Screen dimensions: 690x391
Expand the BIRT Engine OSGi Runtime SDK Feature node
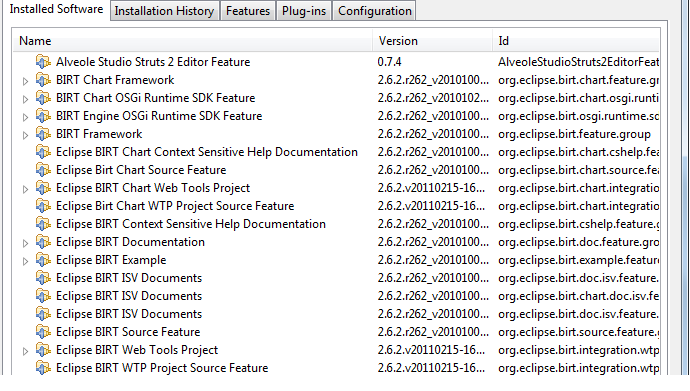click(25, 117)
